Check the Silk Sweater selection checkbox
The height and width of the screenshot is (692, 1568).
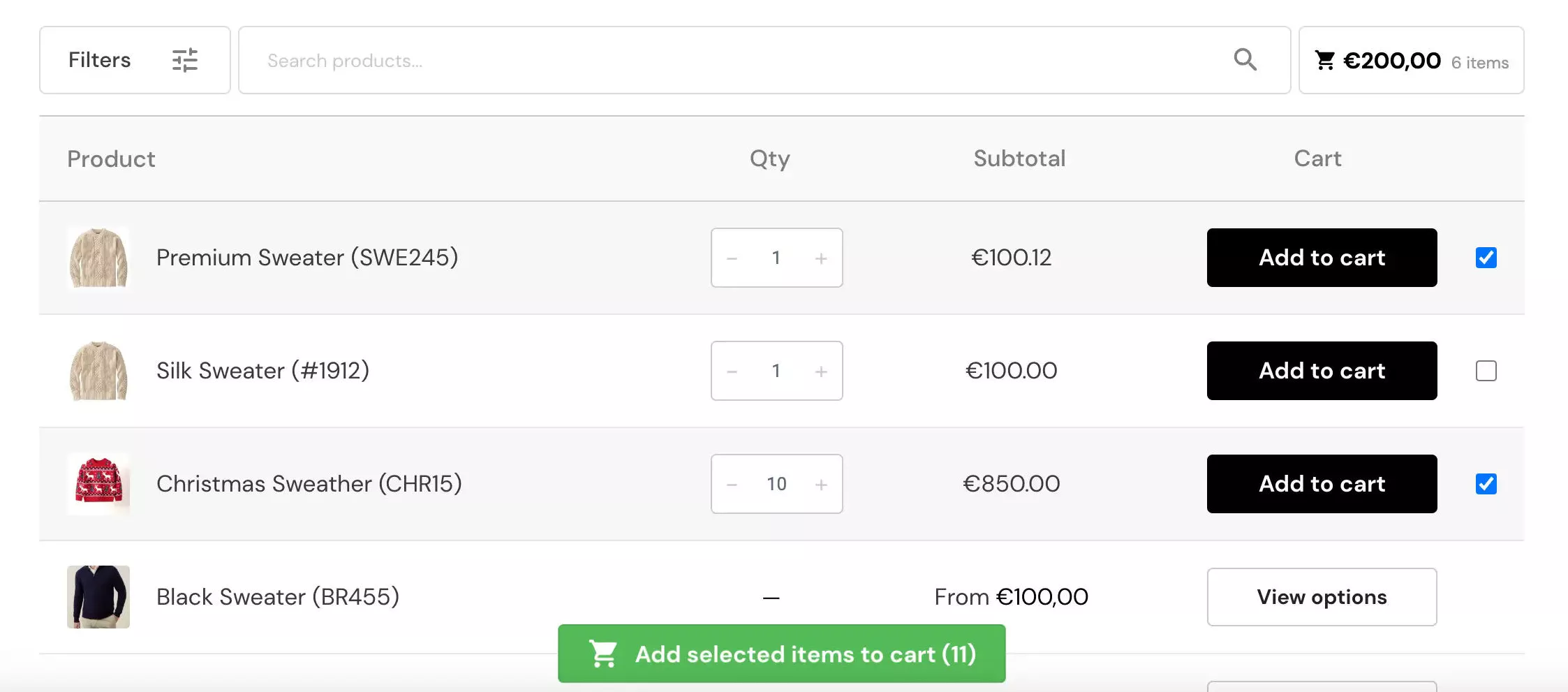tap(1486, 371)
